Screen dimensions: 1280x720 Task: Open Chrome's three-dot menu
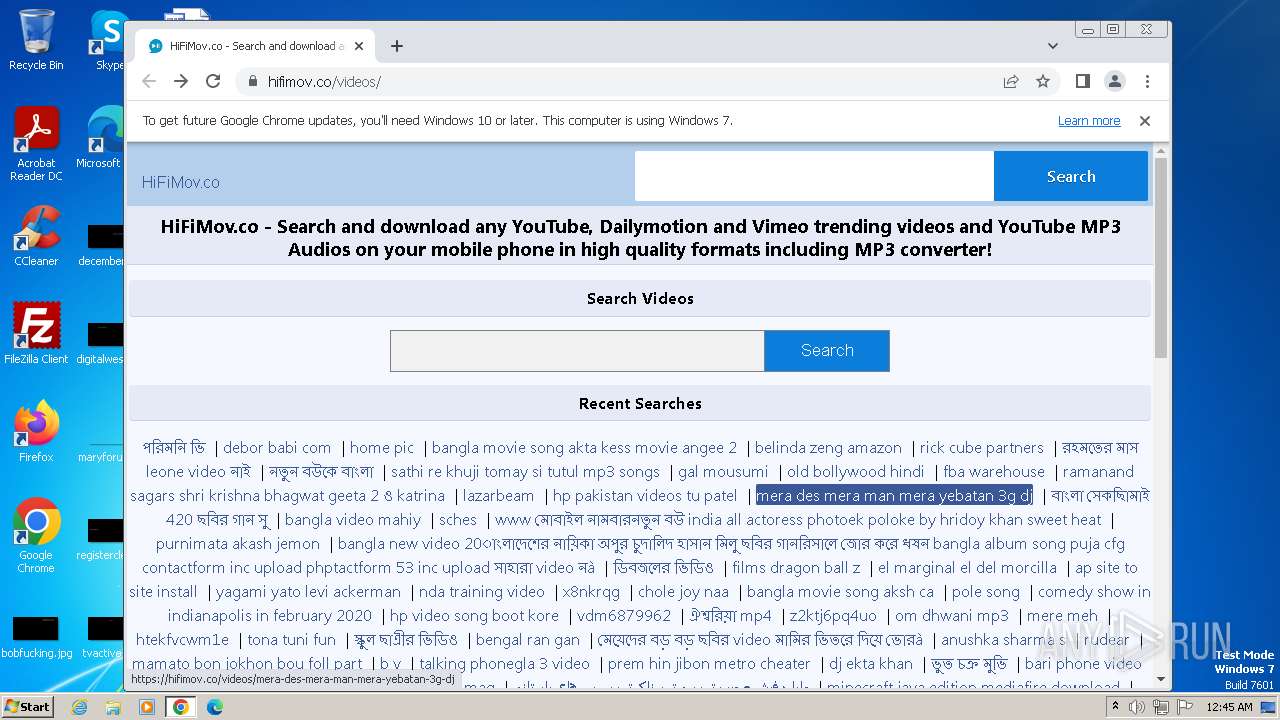[1147, 81]
